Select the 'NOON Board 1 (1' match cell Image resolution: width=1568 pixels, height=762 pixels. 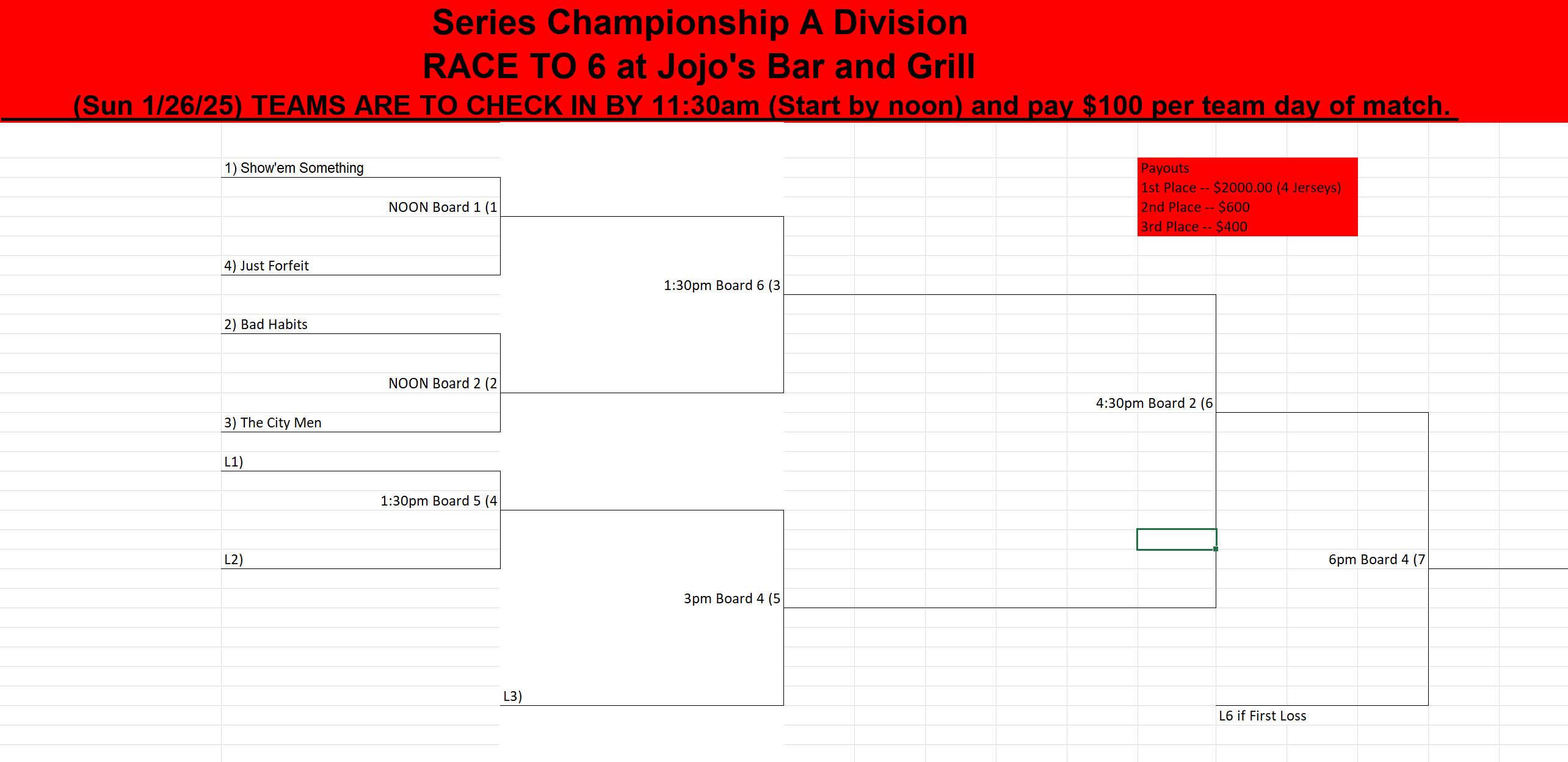pyautogui.click(x=360, y=207)
